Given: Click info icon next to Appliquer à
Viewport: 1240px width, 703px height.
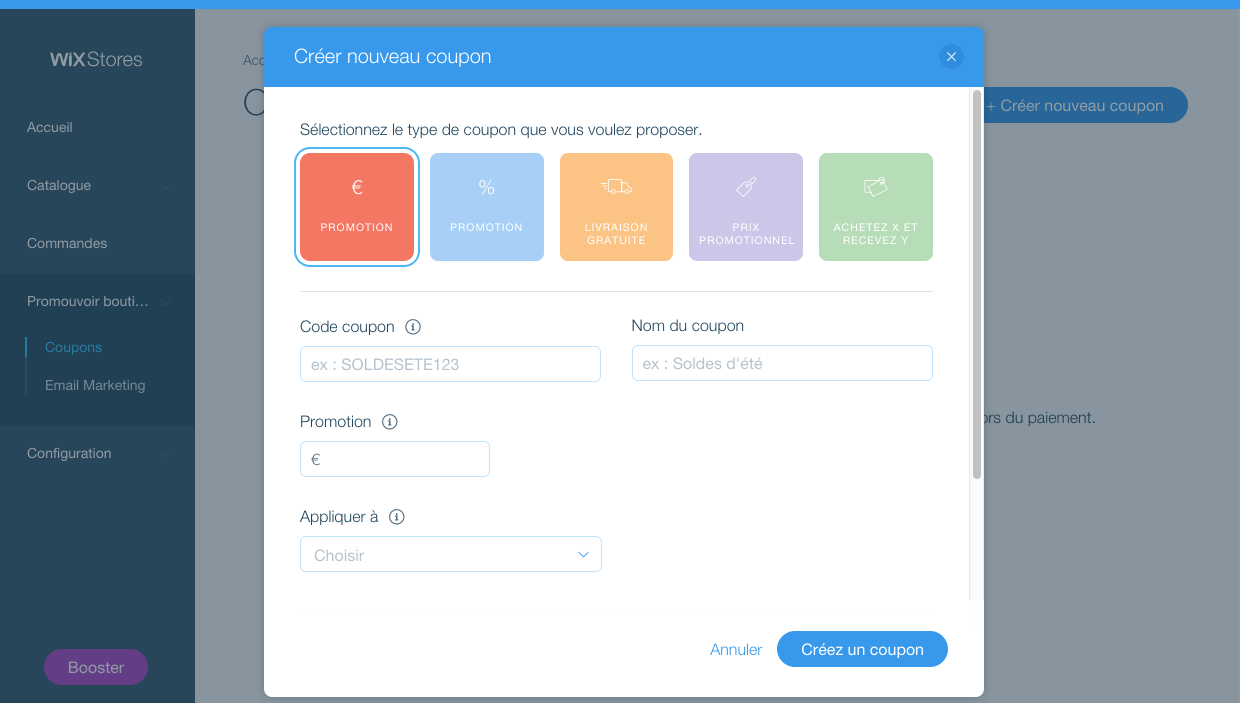Looking at the screenshot, I should (x=397, y=517).
